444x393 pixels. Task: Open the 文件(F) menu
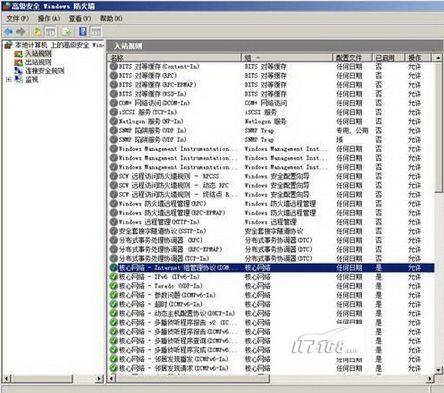[x=18, y=18]
